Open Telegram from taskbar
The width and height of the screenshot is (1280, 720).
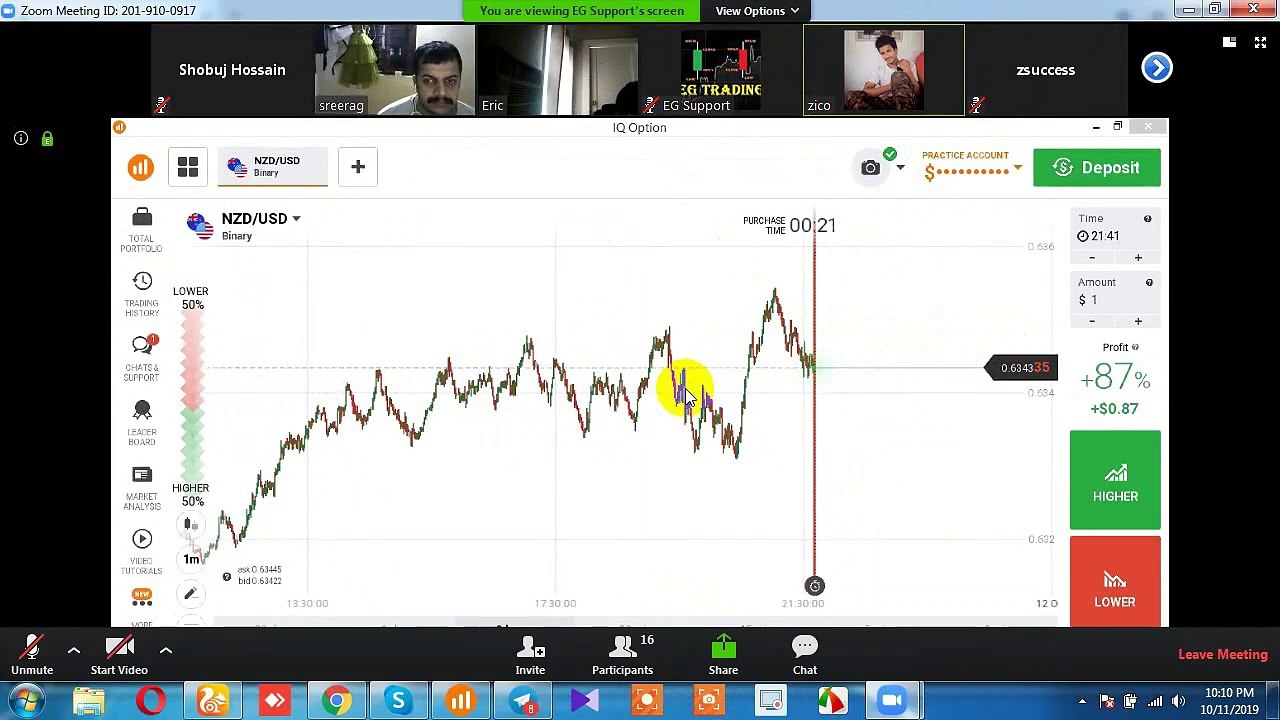click(523, 701)
